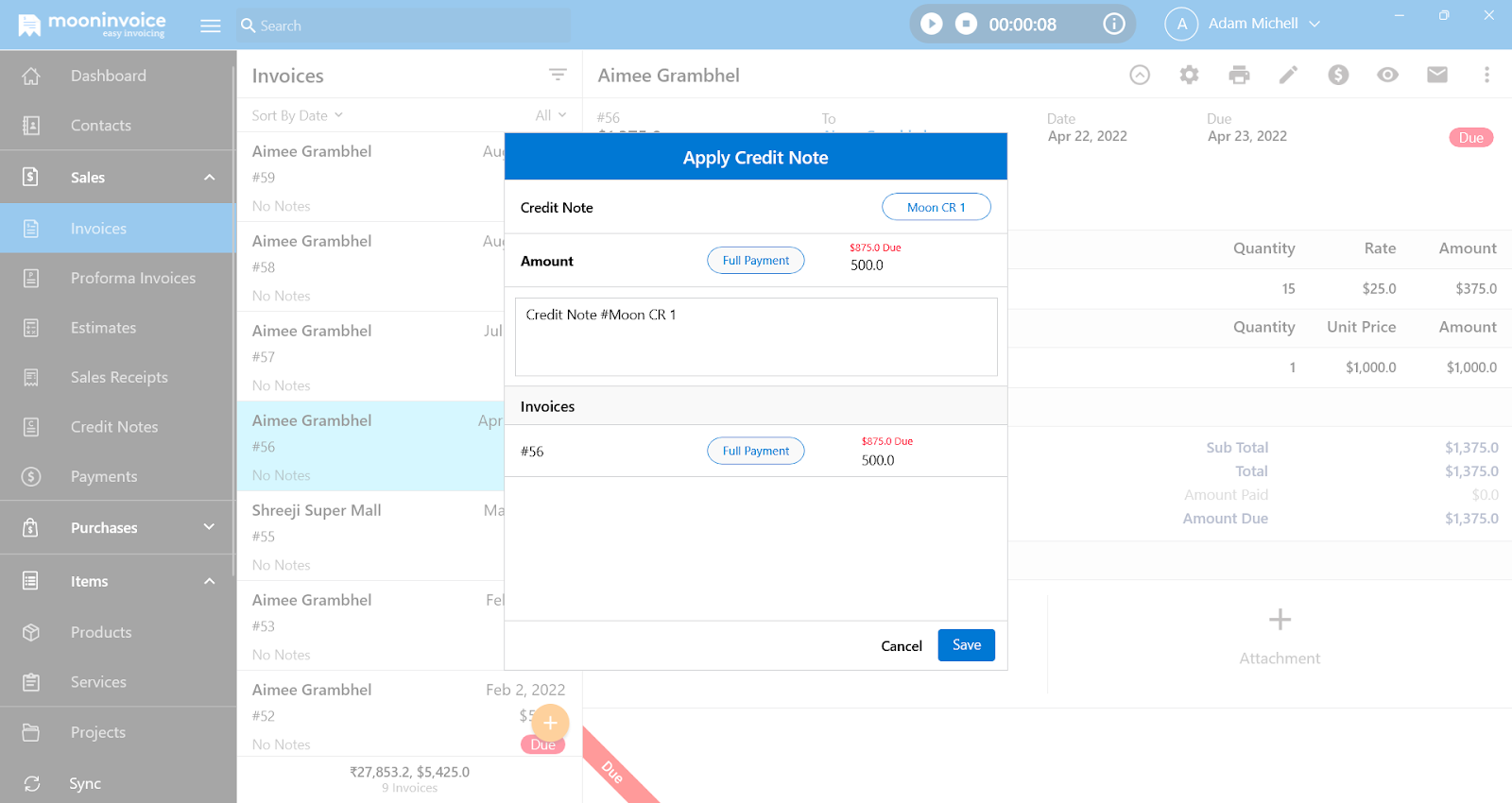Edit the invoice with pencil icon
This screenshot has width=1512, height=803.
coord(1288,75)
